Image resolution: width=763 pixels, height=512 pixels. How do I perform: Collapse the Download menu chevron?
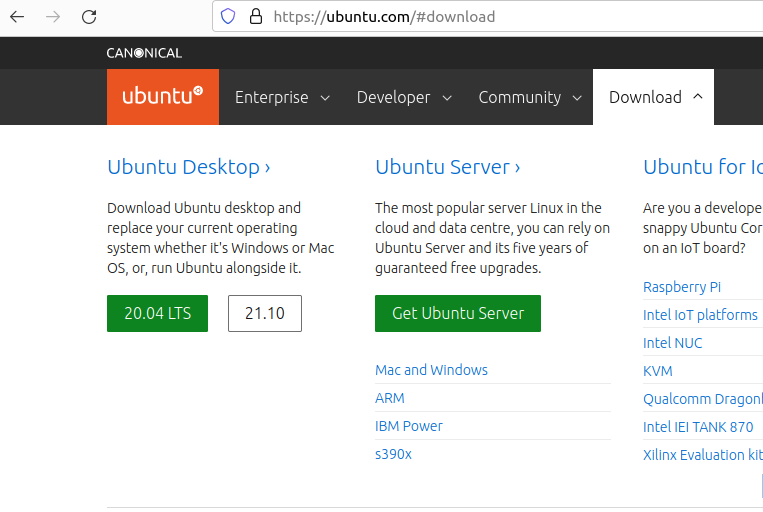[x=698, y=96]
